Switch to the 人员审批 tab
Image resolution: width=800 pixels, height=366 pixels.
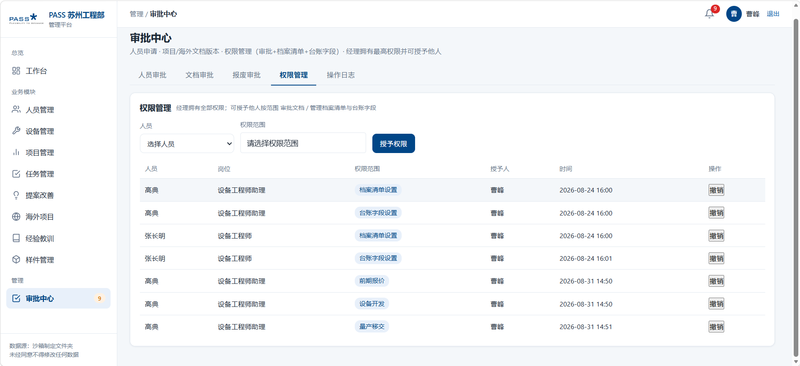[152, 75]
